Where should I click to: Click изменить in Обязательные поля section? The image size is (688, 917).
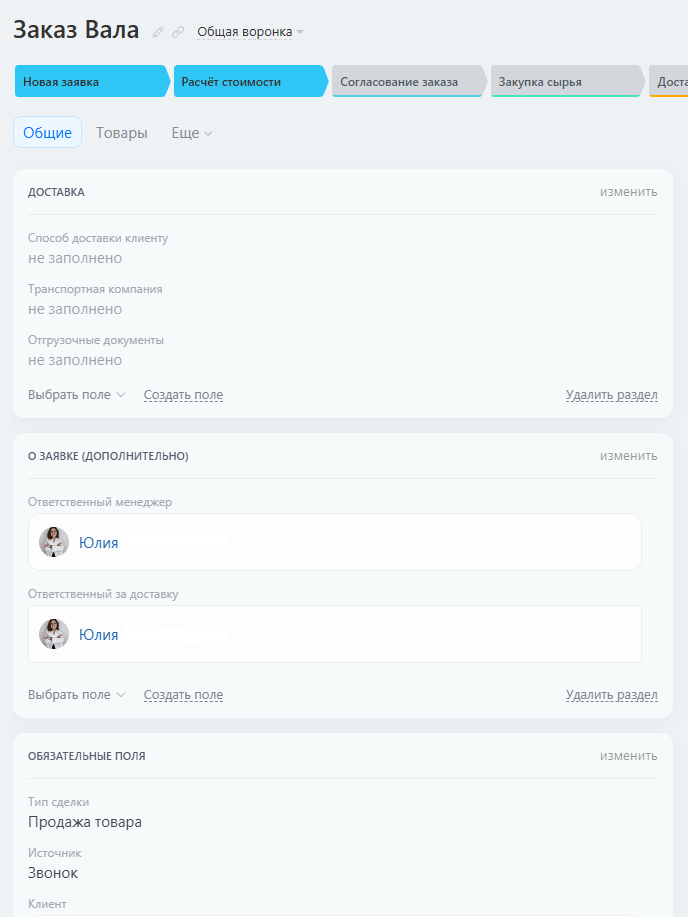coord(628,756)
